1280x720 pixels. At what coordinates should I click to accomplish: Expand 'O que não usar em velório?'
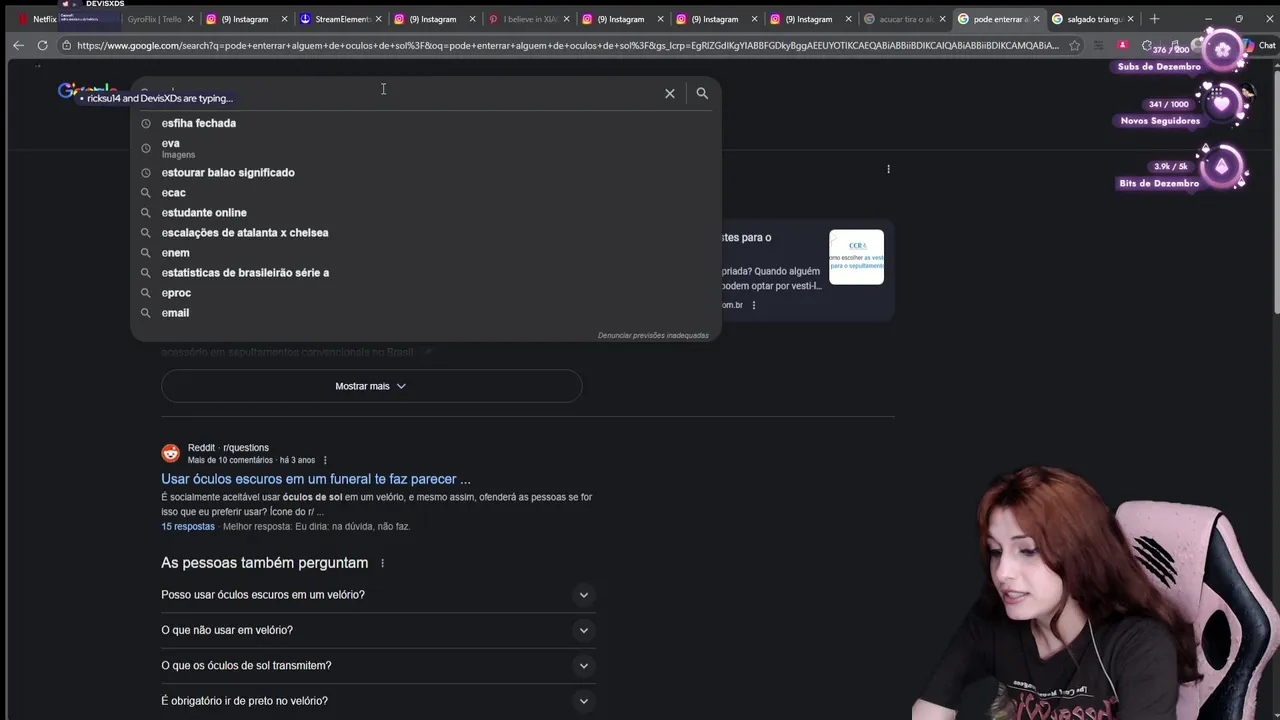click(x=378, y=630)
